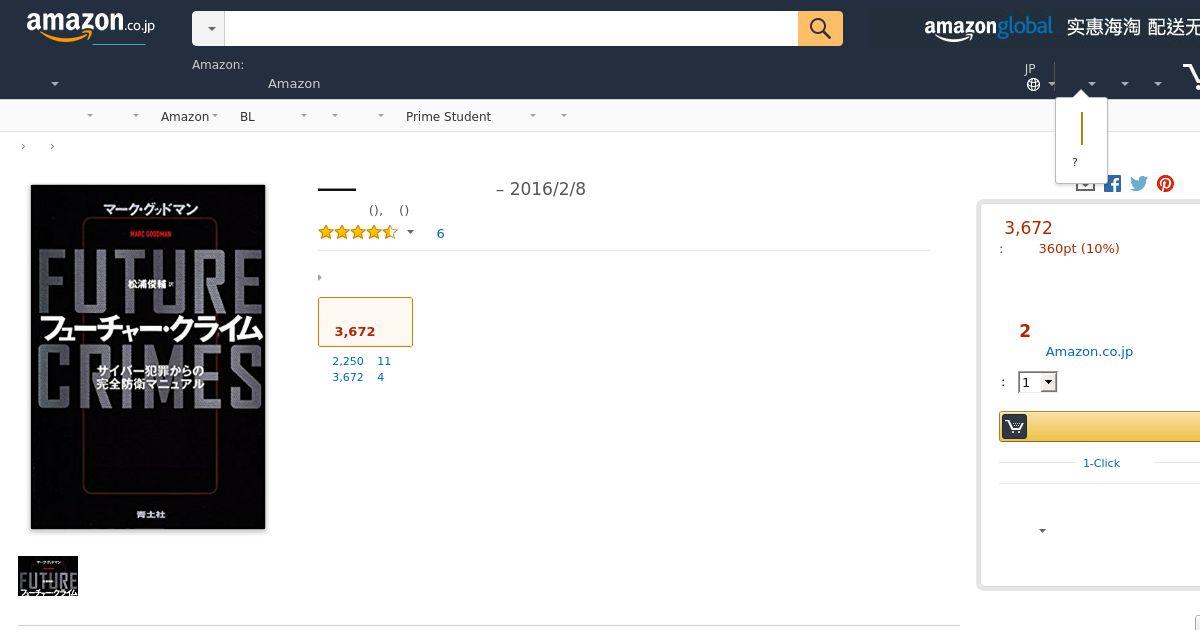Share the book on Pinterest
The width and height of the screenshot is (1200, 630).
[x=1165, y=183]
